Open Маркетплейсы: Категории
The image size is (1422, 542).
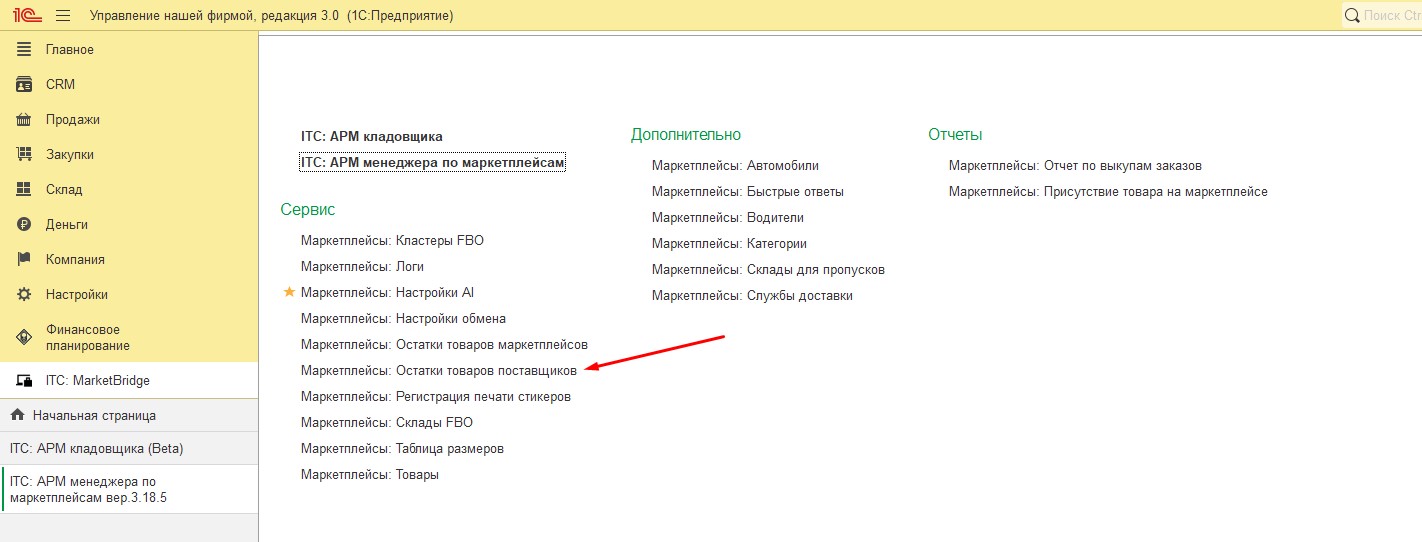[729, 243]
